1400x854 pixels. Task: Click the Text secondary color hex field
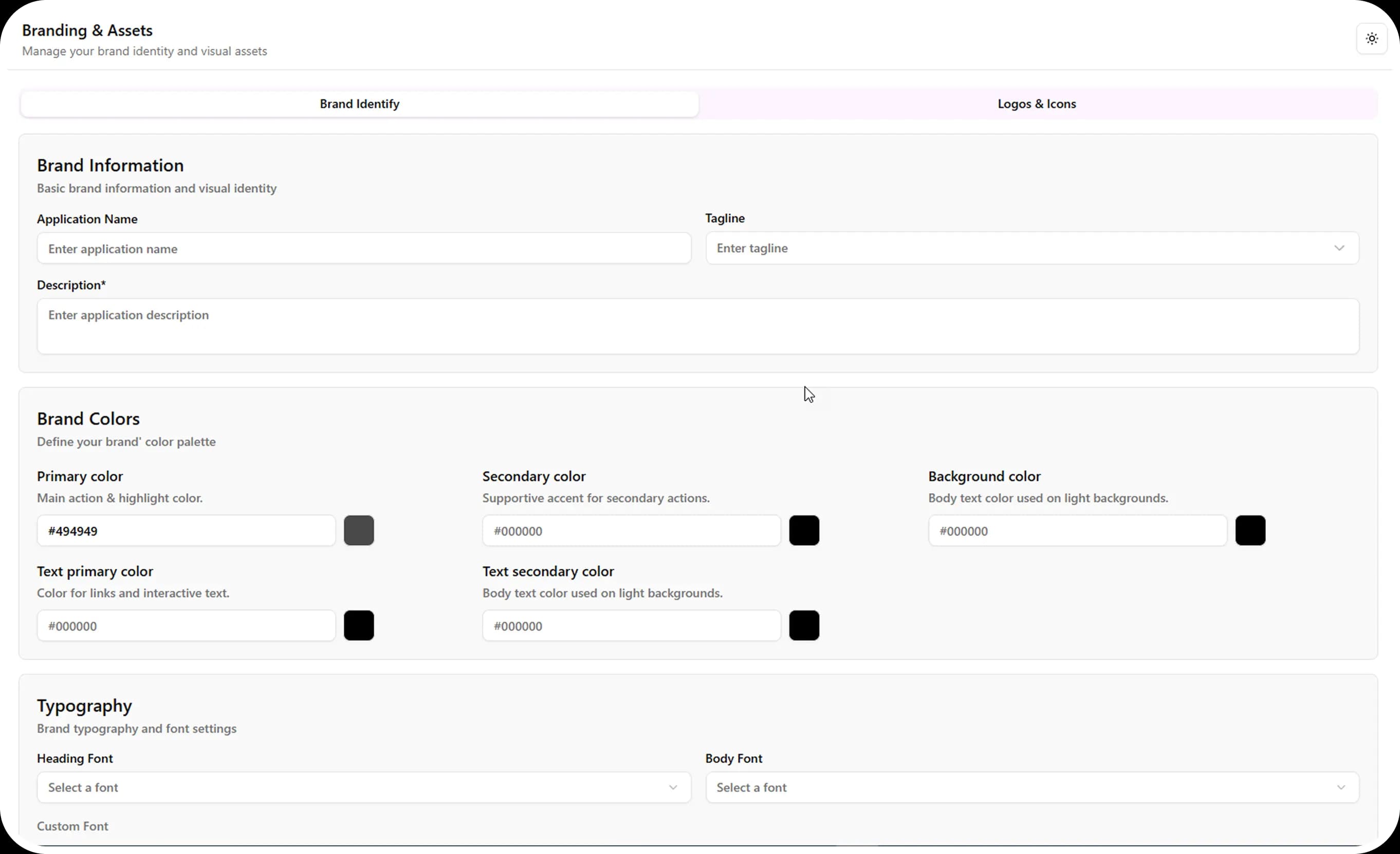coord(631,625)
